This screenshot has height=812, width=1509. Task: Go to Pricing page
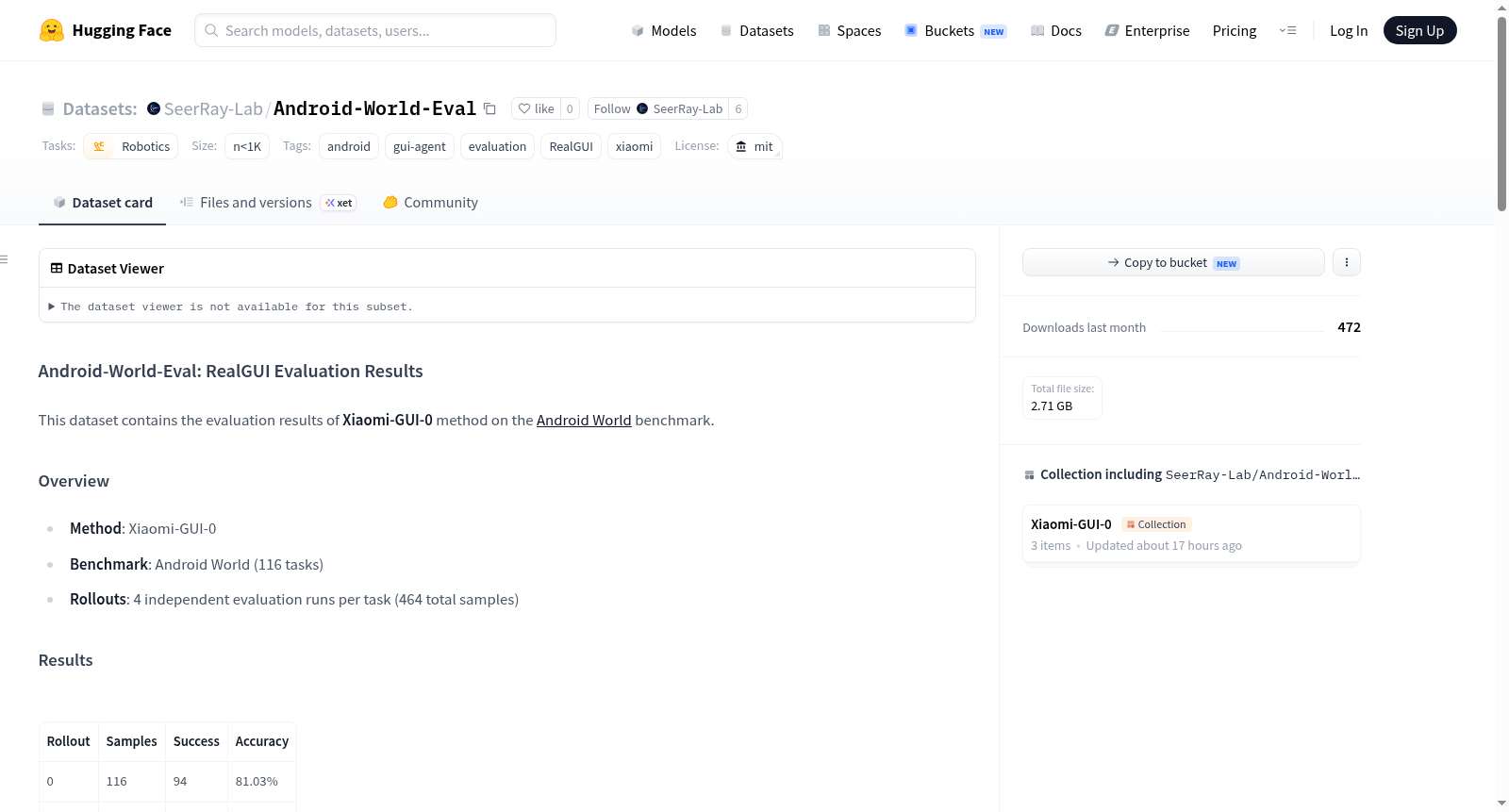click(1235, 30)
